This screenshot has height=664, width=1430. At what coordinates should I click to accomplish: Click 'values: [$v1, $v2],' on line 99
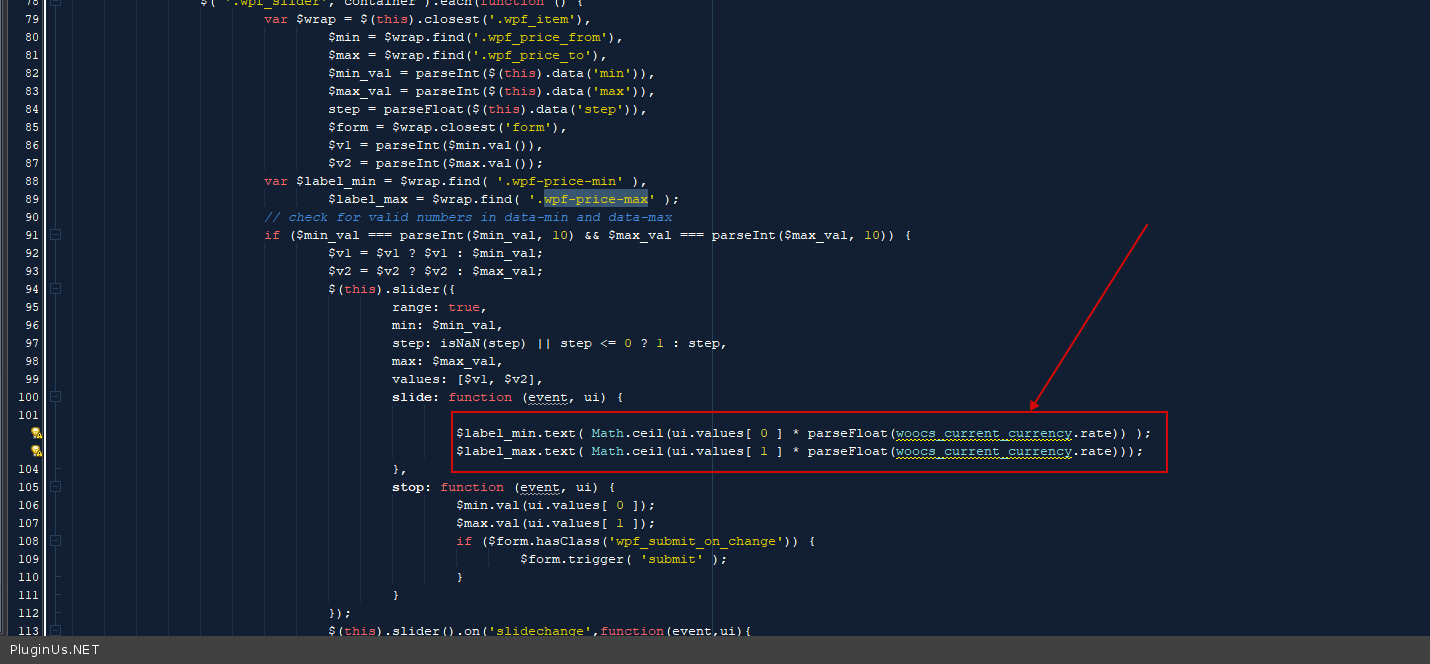tap(468, 379)
